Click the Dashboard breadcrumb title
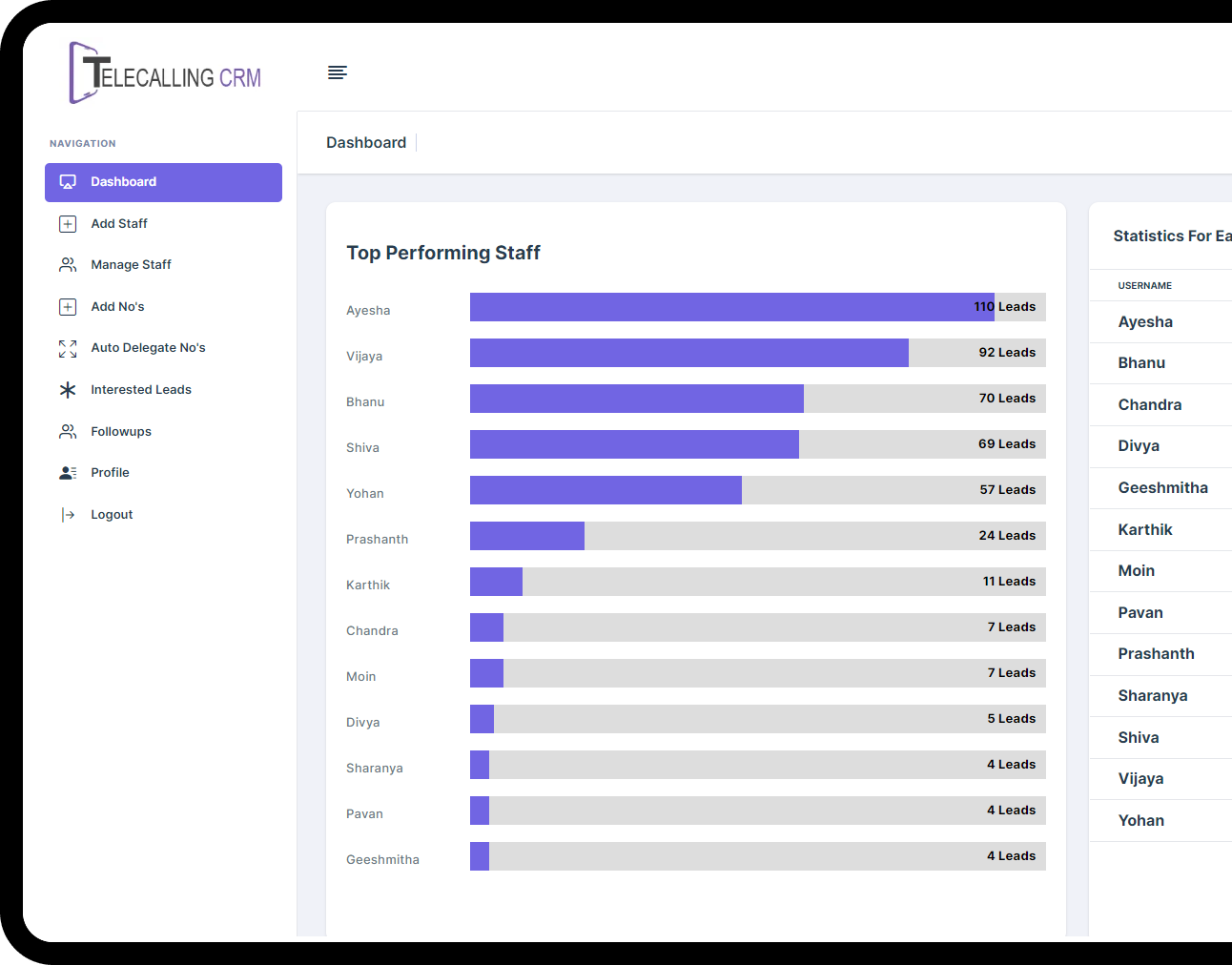The image size is (1232, 965). 366,143
